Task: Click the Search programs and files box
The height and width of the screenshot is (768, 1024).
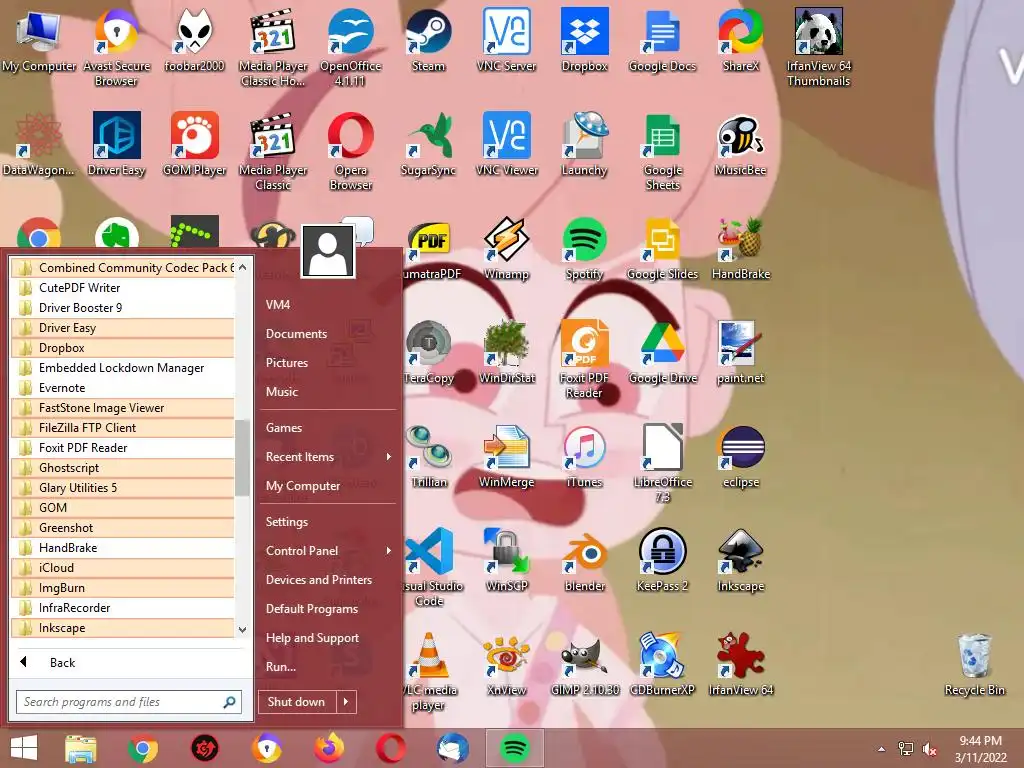Action: coord(129,702)
